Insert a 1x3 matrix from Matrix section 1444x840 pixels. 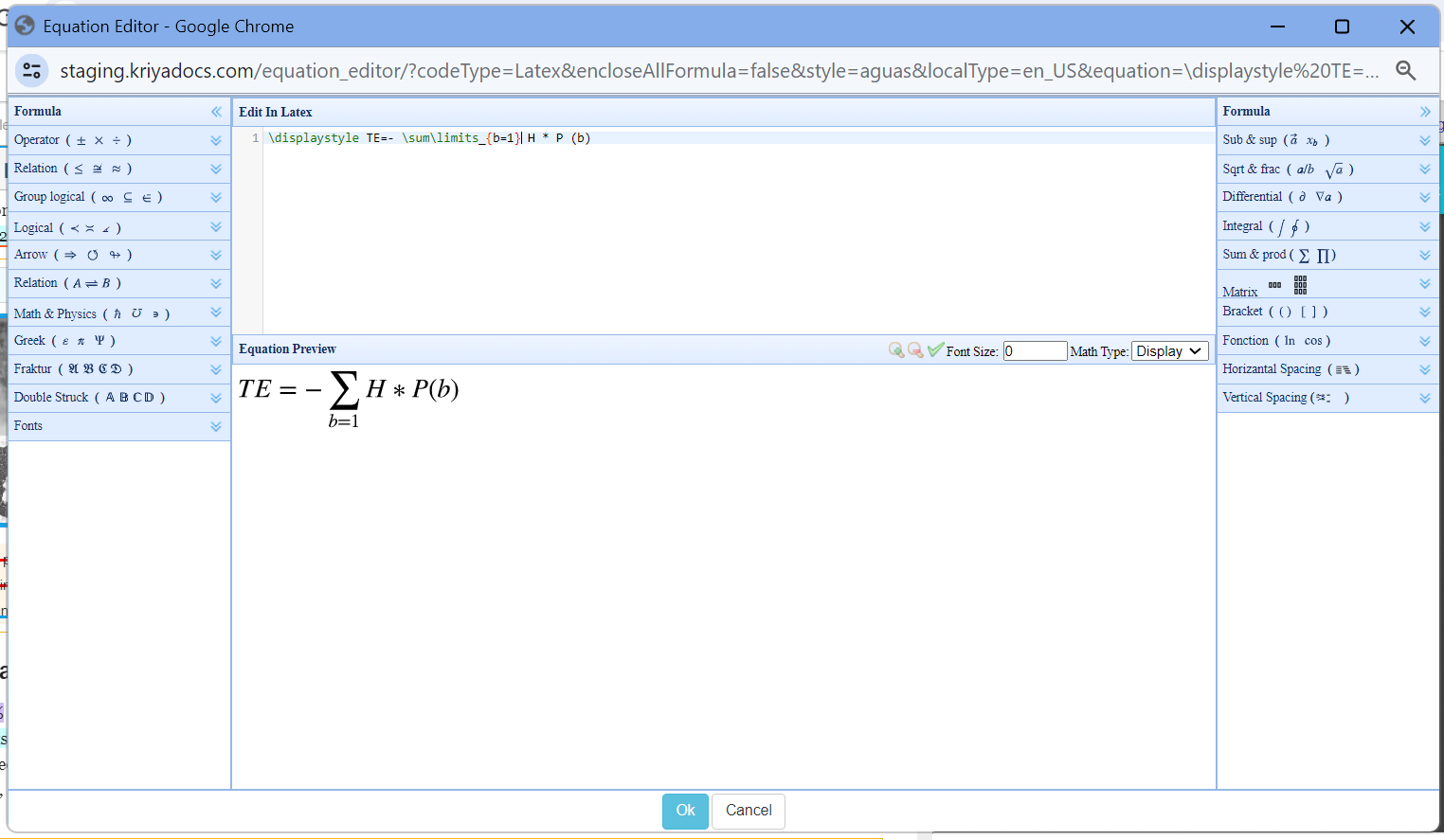click(x=1274, y=284)
